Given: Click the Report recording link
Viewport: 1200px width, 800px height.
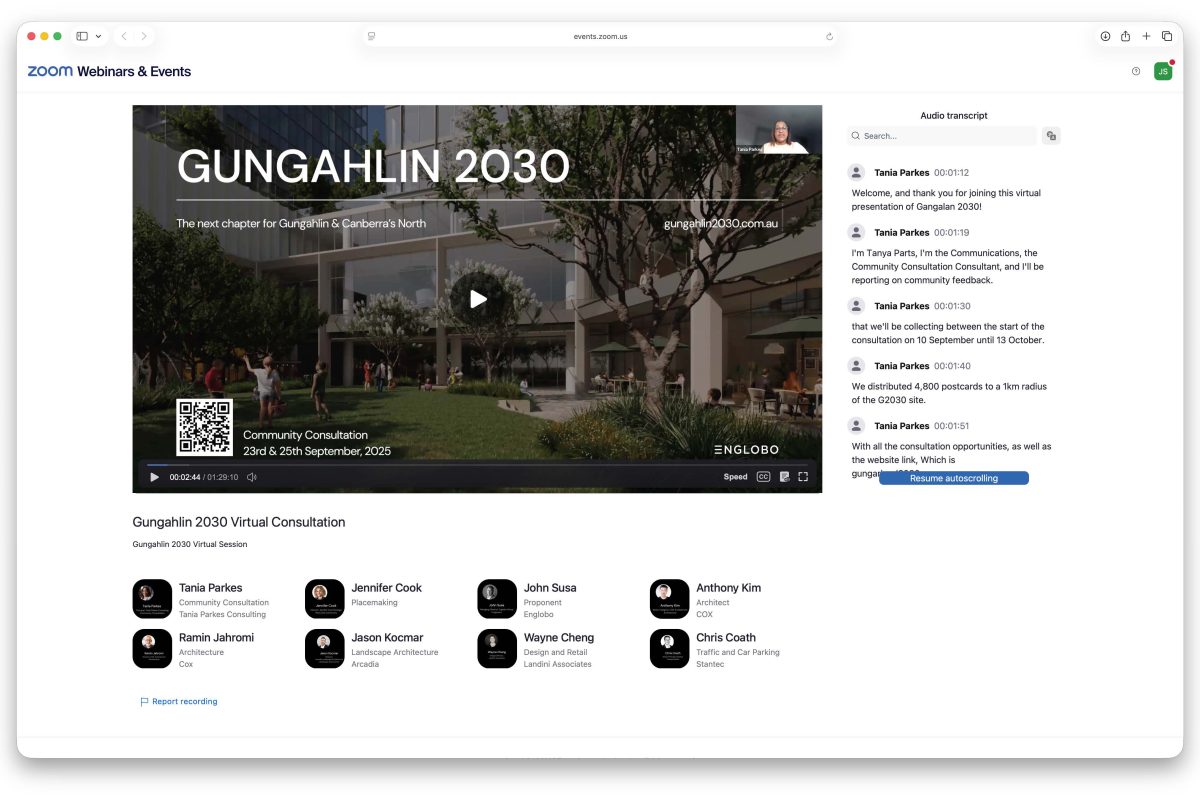Looking at the screenshot, I should (184, 702).
